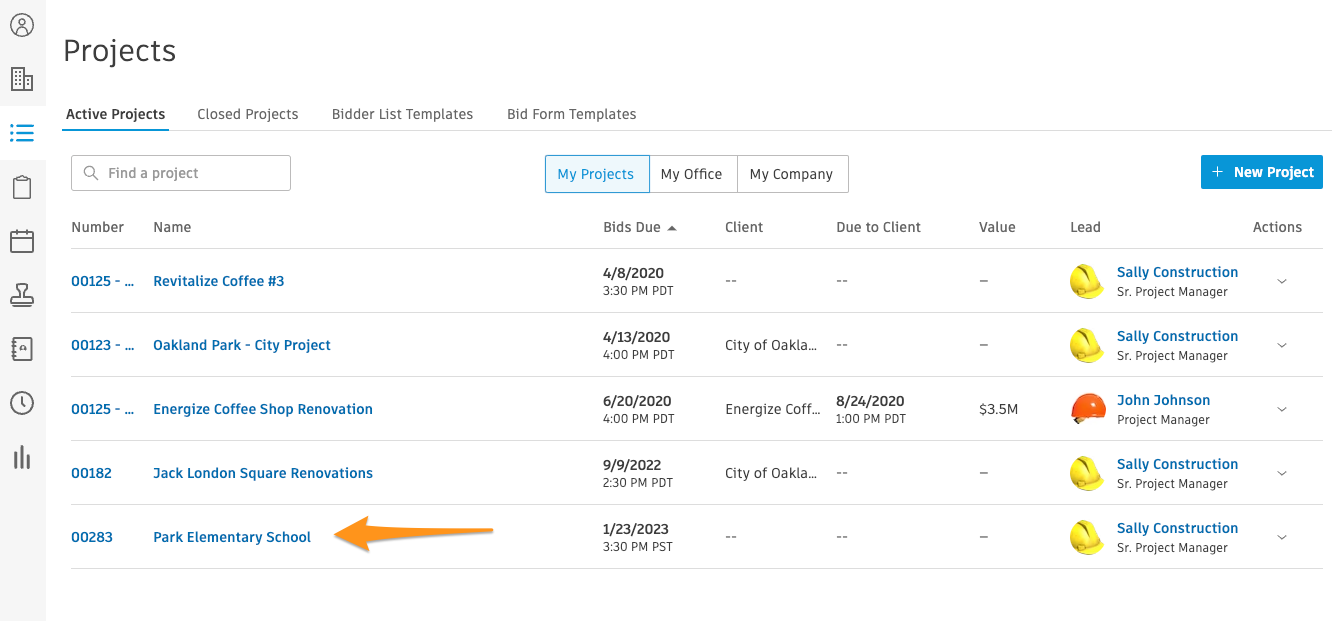This screenshot has height=621, width=1342.
Task: Sort by Bids Due column header
Action: click(633, 227)
